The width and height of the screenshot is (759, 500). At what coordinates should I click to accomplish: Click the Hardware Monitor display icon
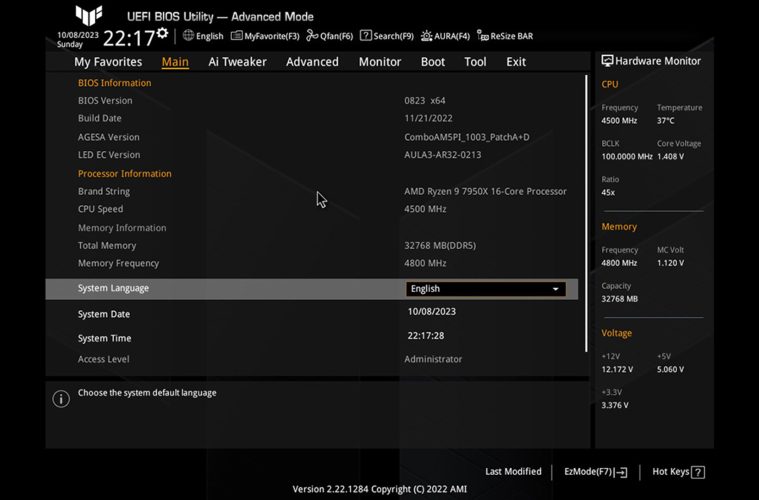coord(607,61)
